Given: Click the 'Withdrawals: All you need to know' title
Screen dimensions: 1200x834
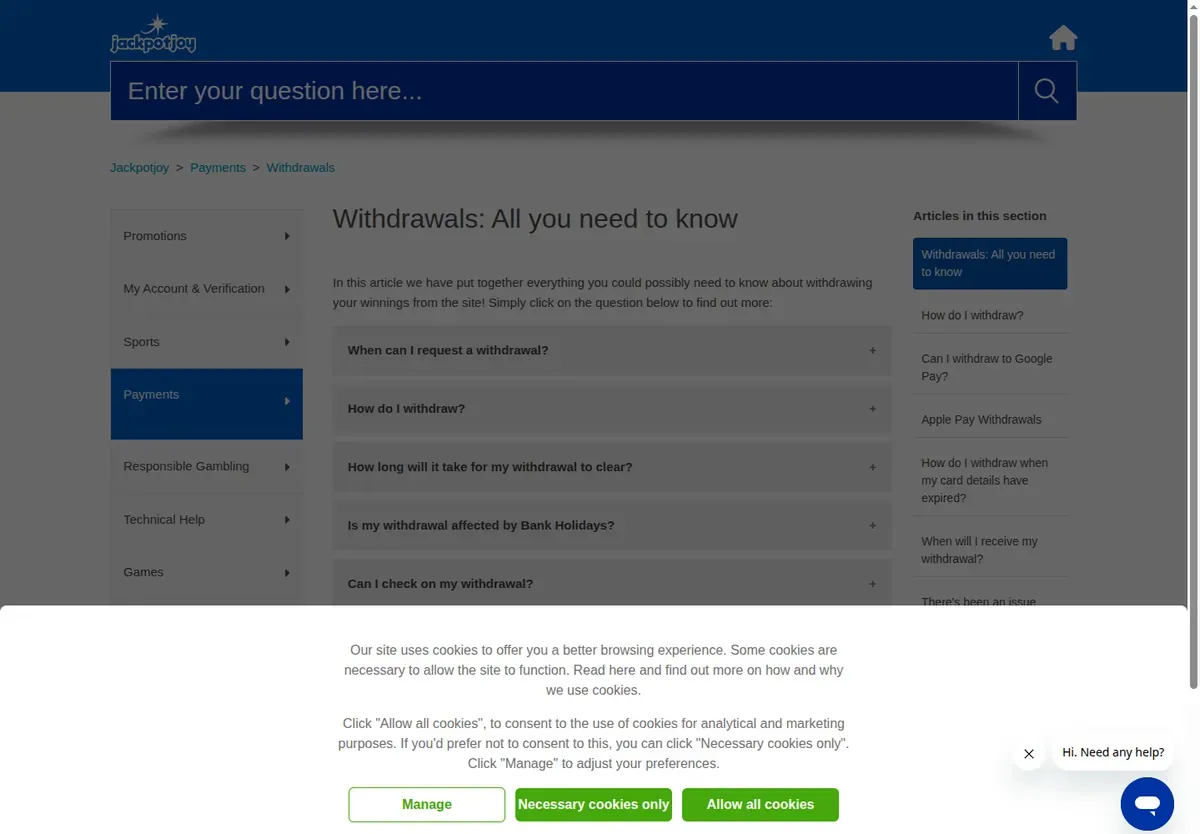Looking at the screenshot, I should tap(535, 219).
